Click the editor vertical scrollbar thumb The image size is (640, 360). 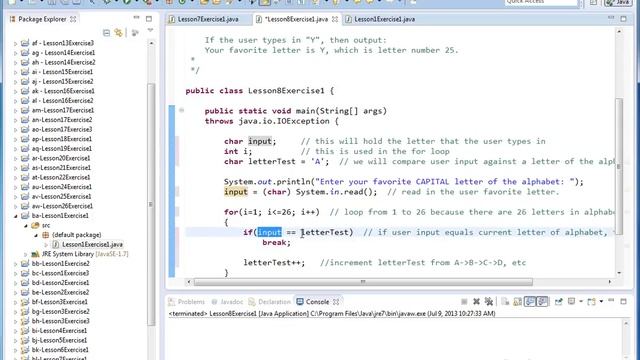(x=619, y=167)
